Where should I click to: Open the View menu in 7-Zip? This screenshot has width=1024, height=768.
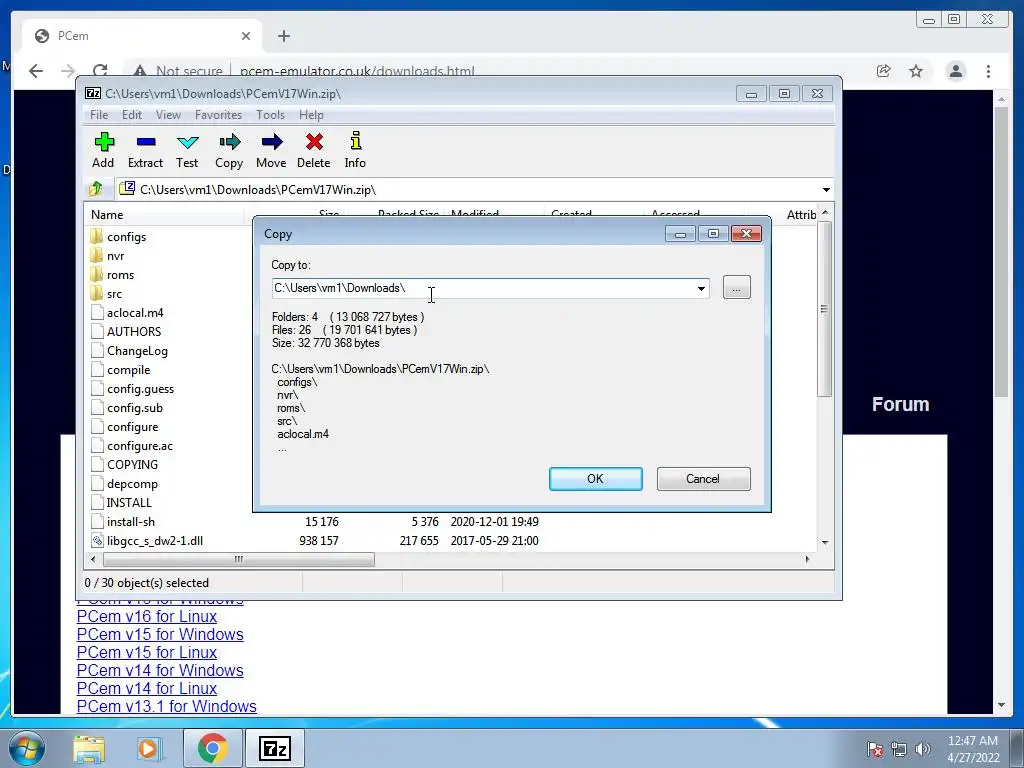(x=168, y=115)
